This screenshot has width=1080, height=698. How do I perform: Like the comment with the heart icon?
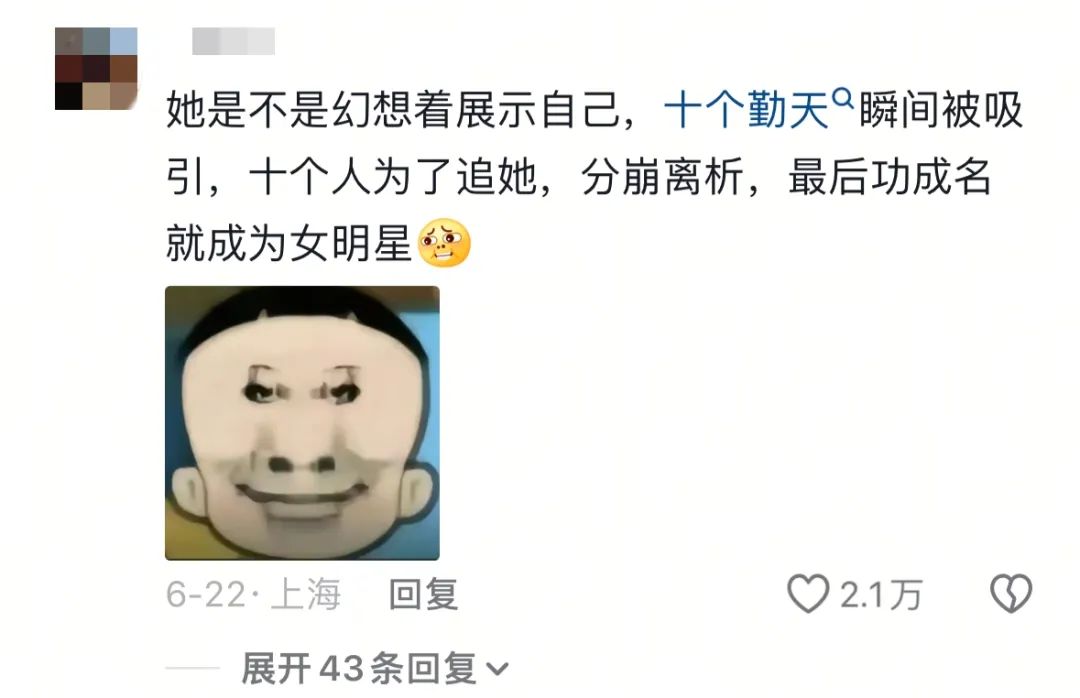click(x=808, y=593)
